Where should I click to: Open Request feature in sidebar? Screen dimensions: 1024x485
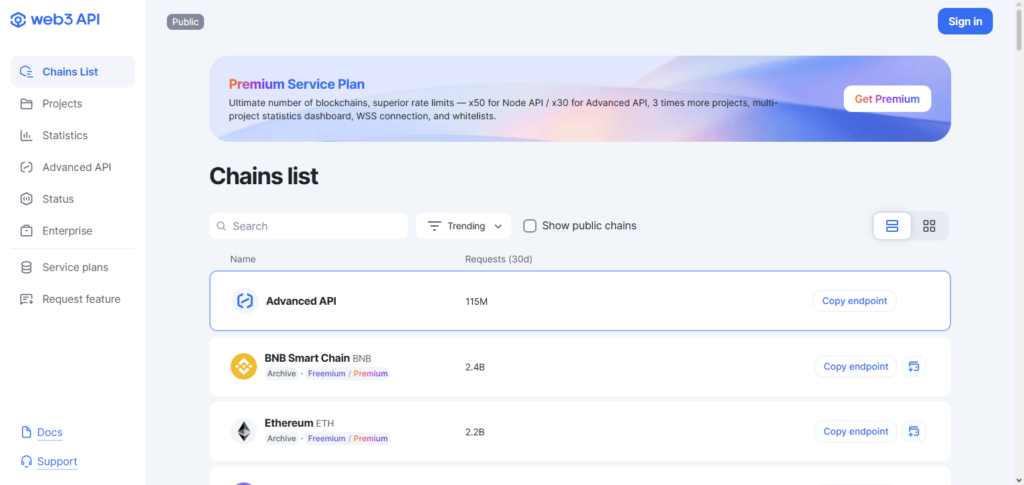click(x=72, y=300)
